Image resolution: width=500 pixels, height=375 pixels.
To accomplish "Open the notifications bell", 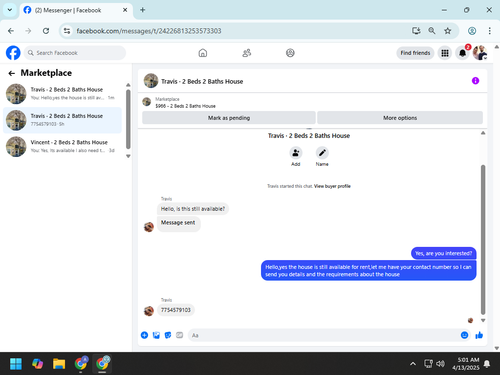I will pyautogui.click(x=462, y=53).
